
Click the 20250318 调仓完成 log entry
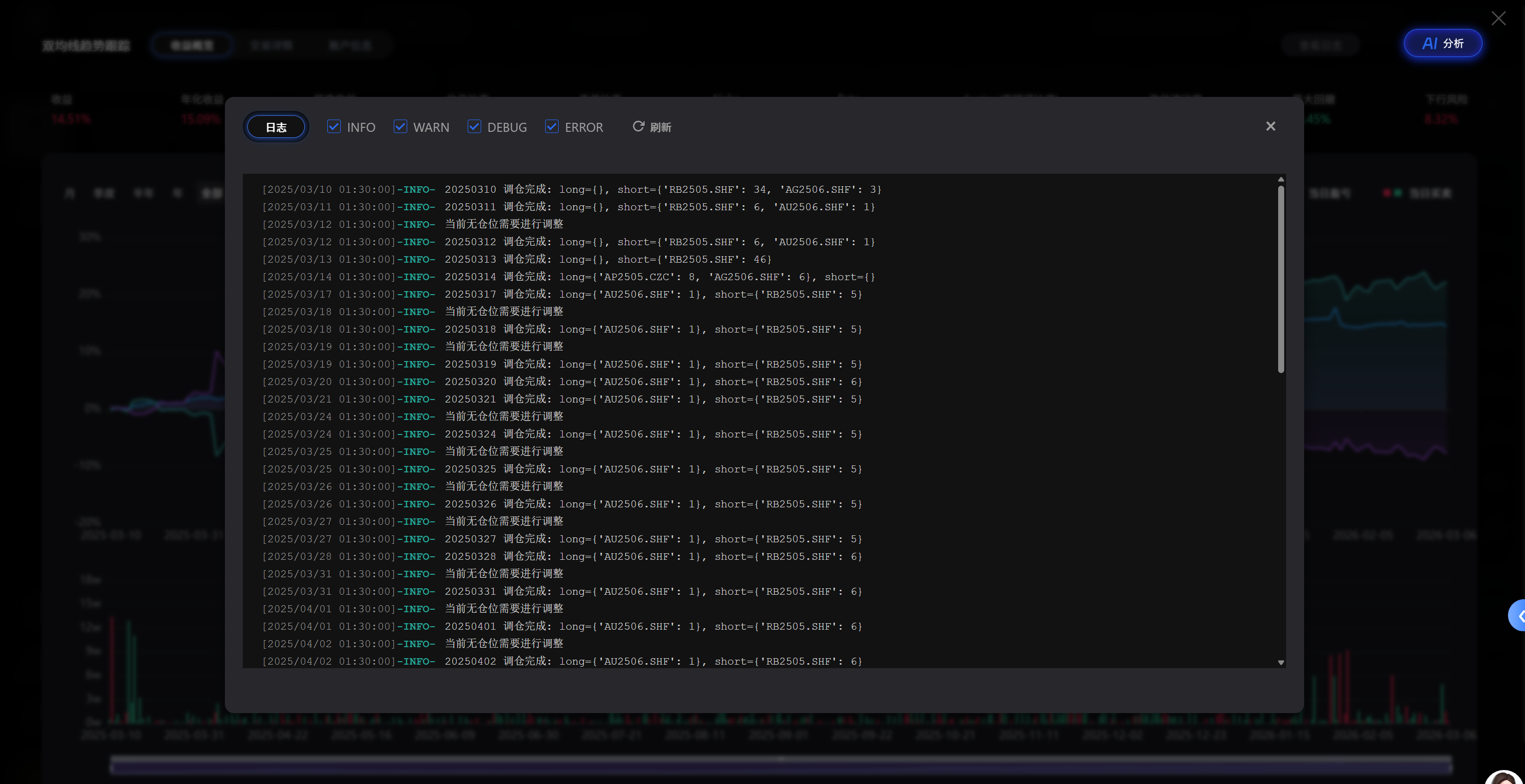click(x=563, y=329)
